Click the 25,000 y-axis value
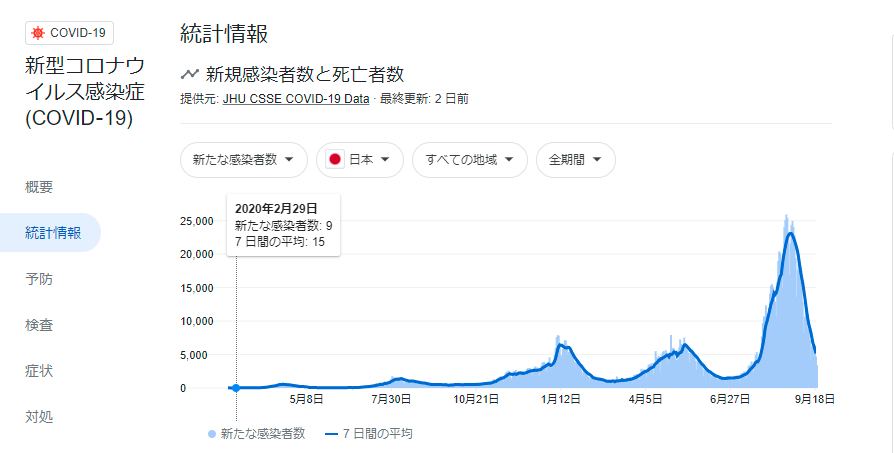The height and width of the screenshot is (453, 894). click(x=197, y=221)
